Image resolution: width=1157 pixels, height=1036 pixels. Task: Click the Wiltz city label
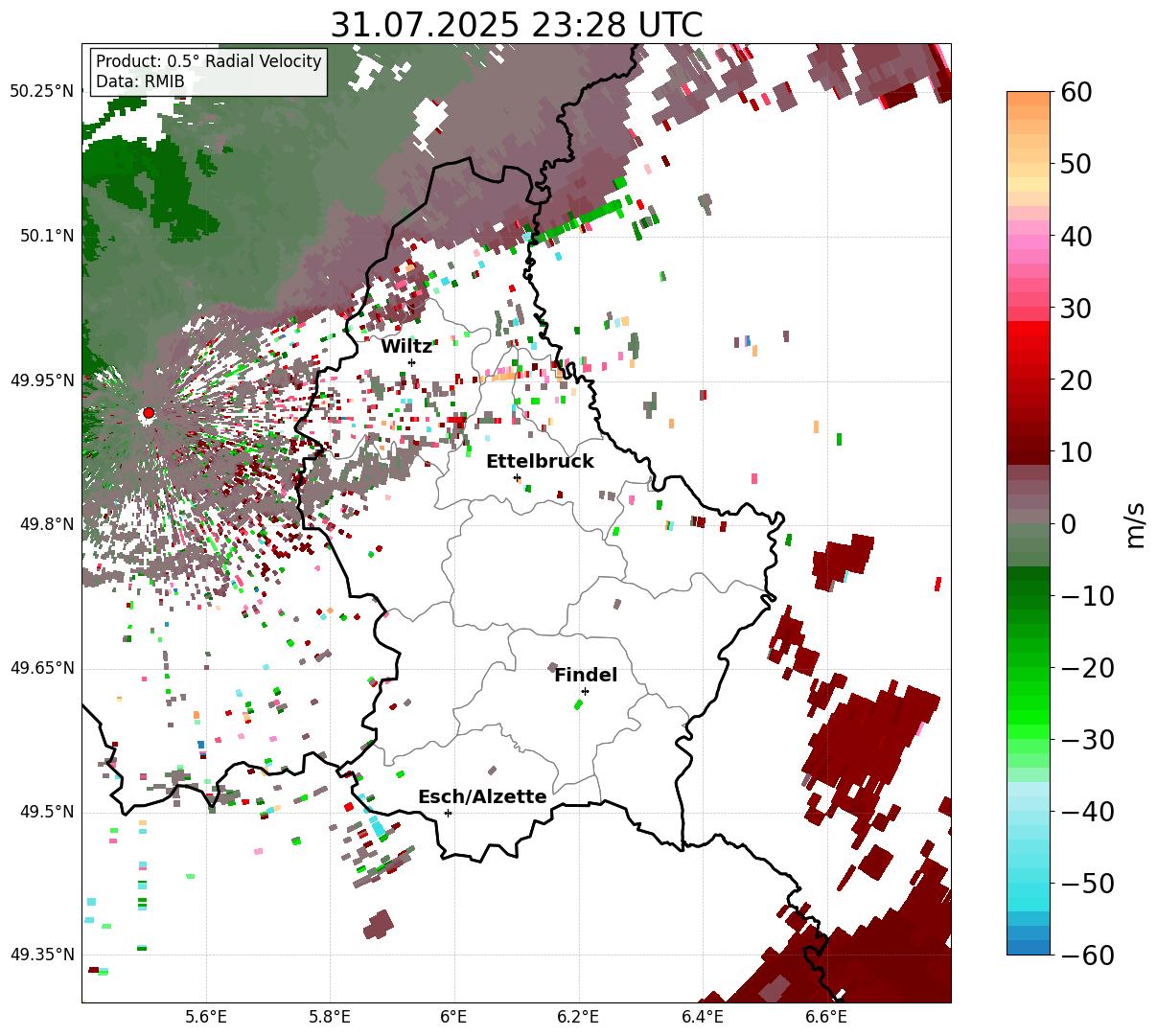[x=406, y=347]
